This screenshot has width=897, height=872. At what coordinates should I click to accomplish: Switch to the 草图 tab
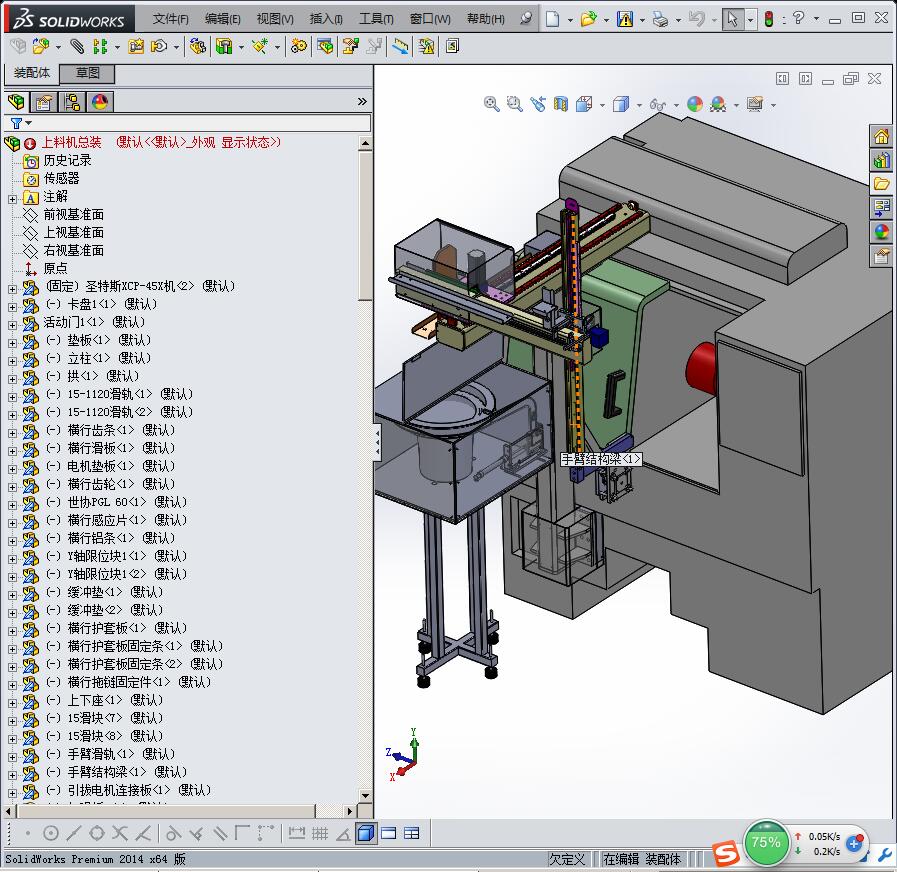(87, 73)
